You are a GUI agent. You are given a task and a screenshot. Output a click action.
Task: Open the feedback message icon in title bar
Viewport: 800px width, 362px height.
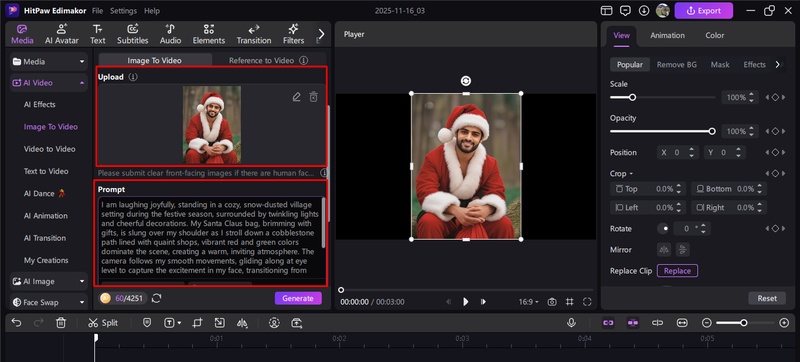[625, 11]
